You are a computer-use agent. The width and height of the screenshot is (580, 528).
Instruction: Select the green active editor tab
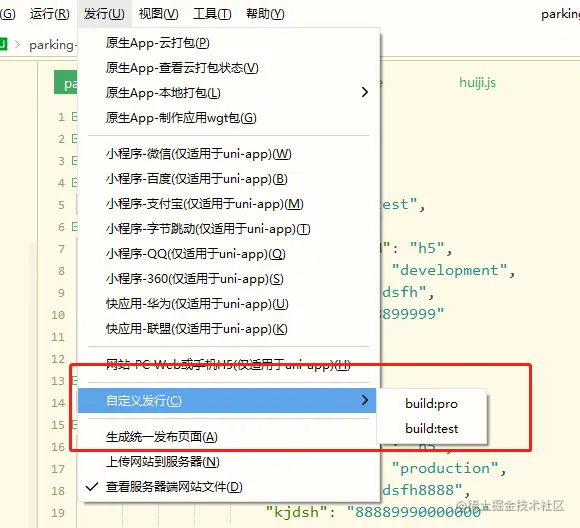click(66, 82)
